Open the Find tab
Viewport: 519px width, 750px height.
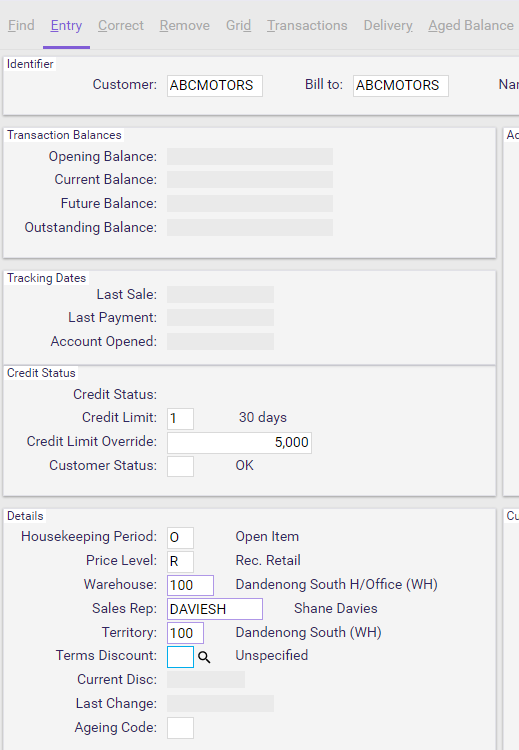coord(21,25)
